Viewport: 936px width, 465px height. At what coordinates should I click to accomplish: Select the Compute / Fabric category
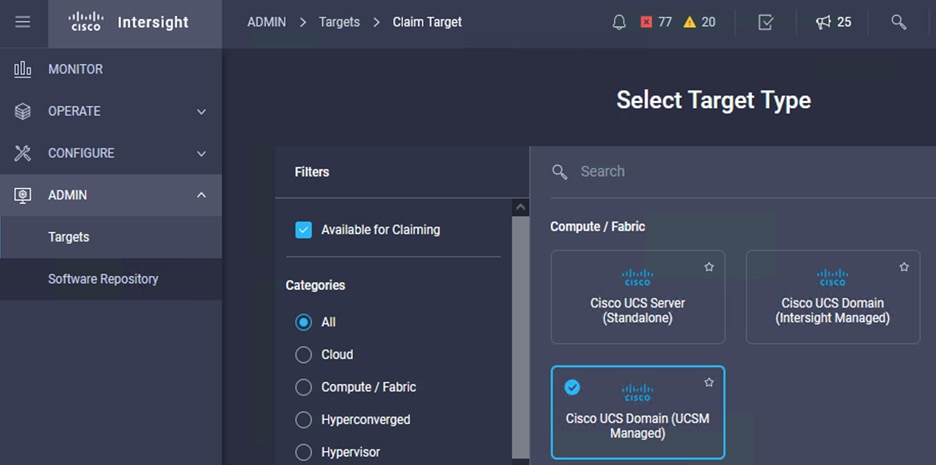click(304, 387)
